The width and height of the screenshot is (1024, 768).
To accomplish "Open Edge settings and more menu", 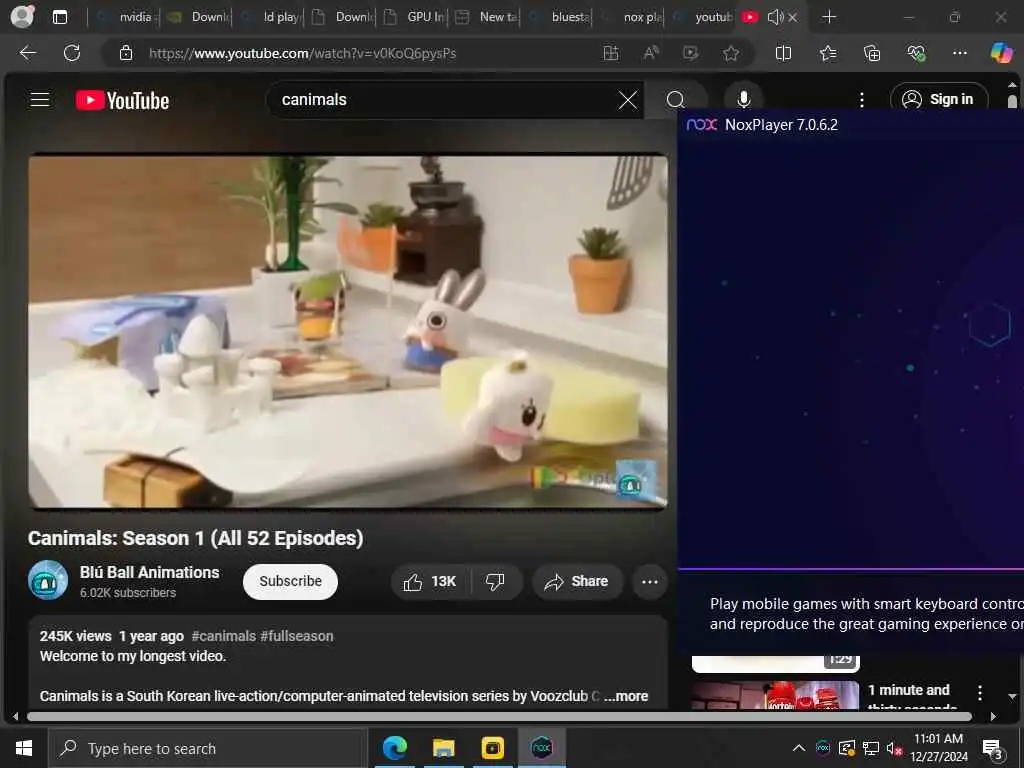I will tap(959, 53).
